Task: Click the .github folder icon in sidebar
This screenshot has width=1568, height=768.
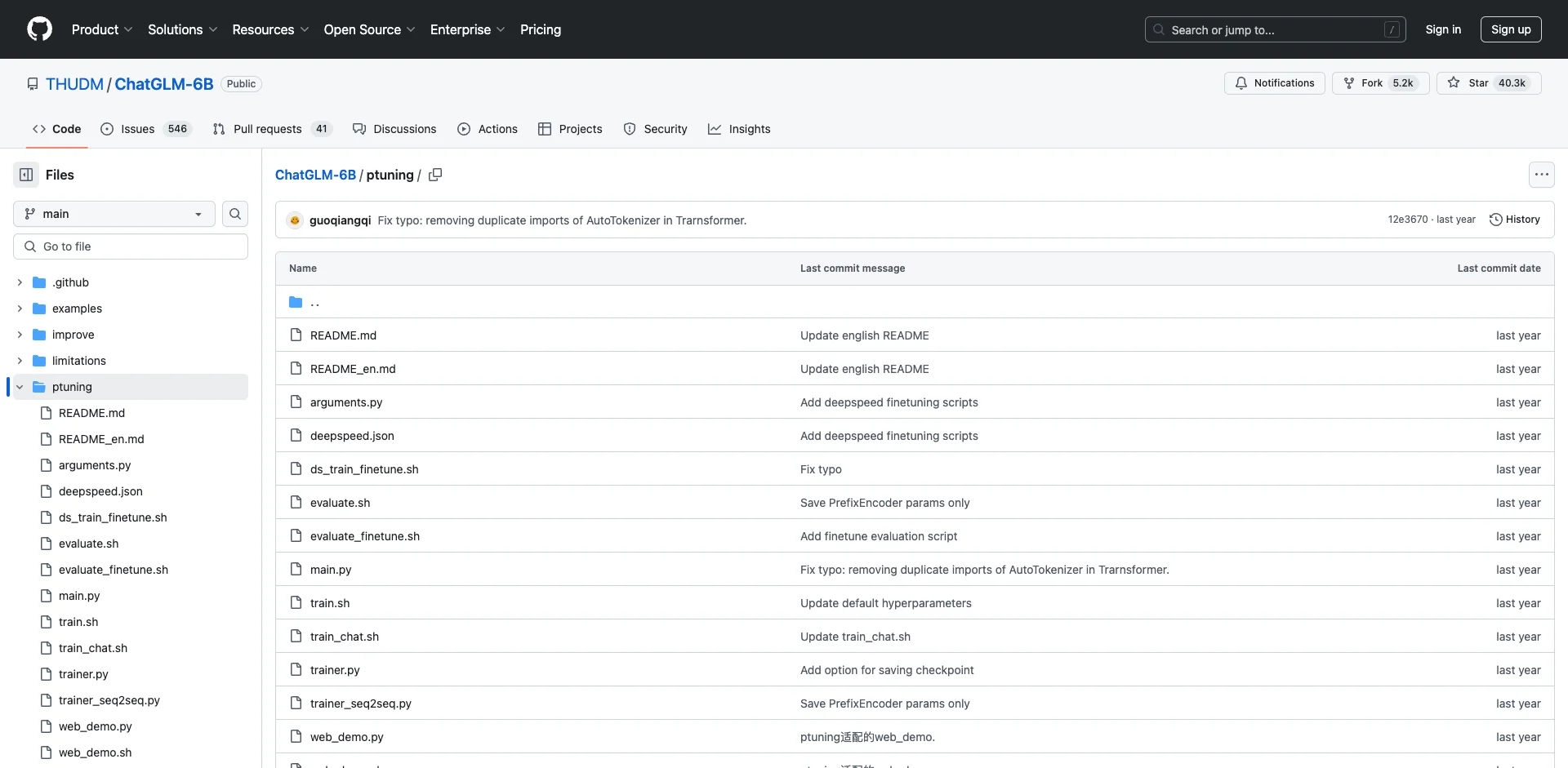Action: (x=39, y=282)
